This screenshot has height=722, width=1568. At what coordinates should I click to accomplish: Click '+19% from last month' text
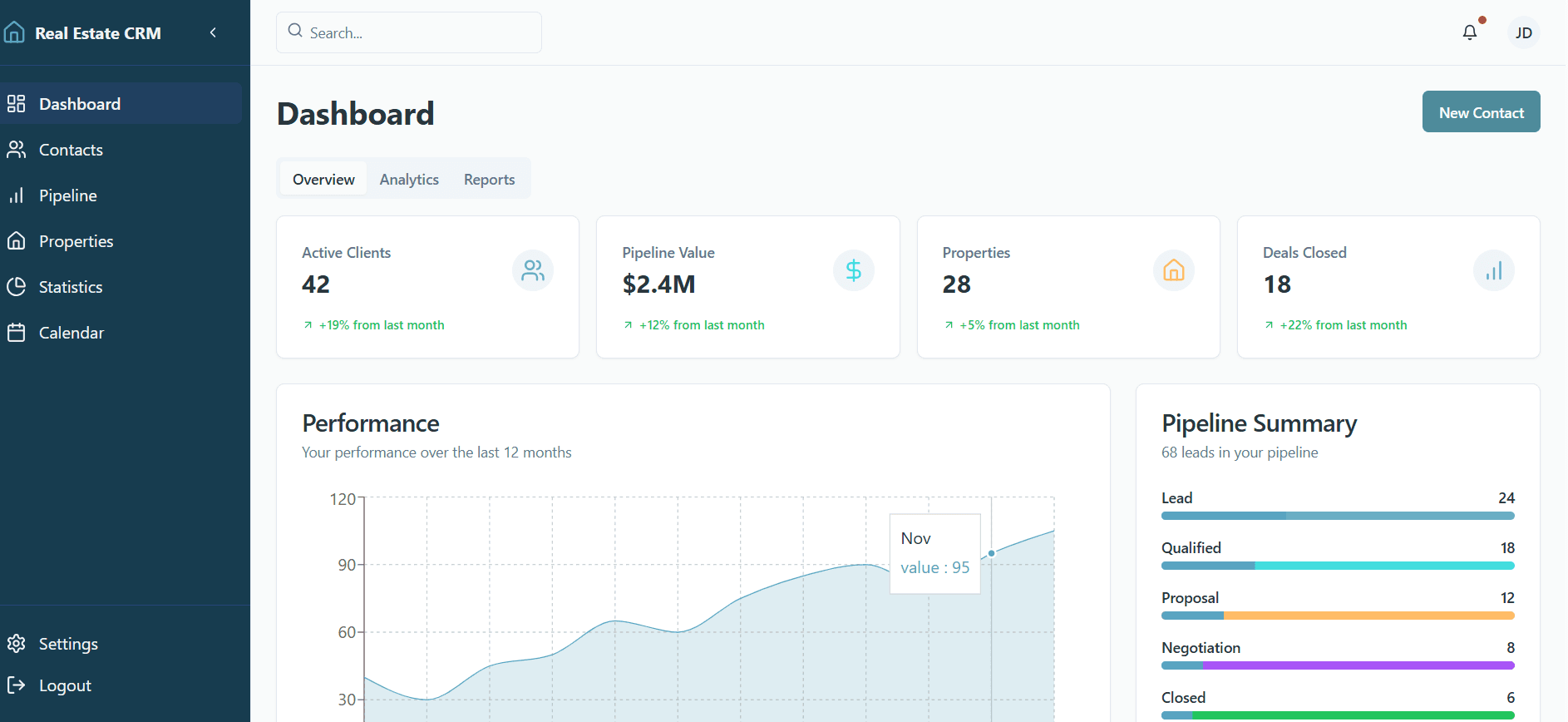pyautogui.click(x=382, y=325)
